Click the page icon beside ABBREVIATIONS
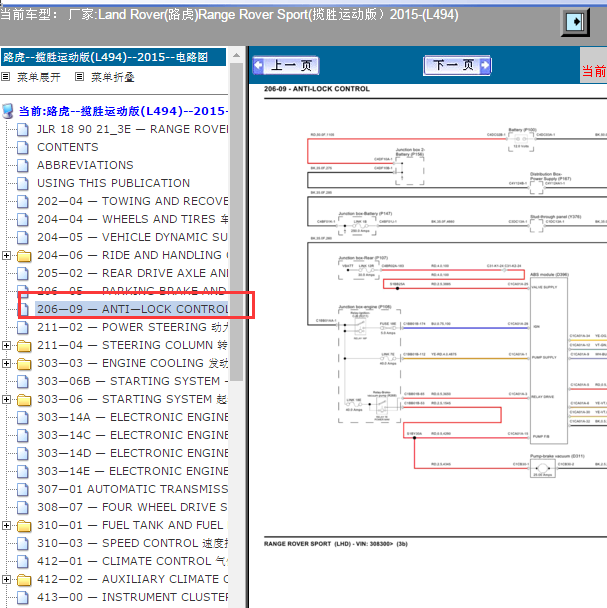607x608 pixels. 23,166
